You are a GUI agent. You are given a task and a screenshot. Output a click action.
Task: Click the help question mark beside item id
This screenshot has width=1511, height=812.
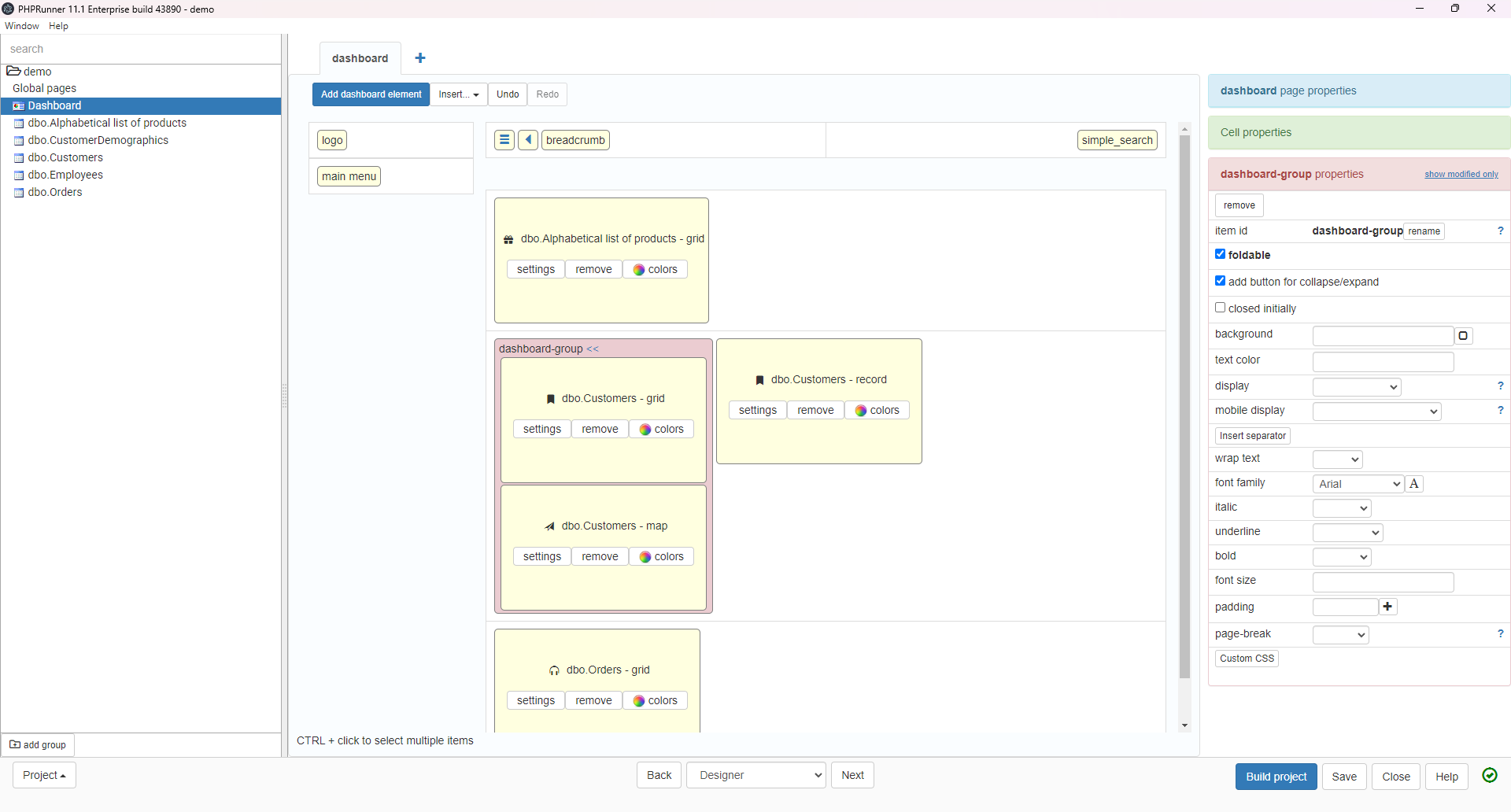(x=1500, y=231)
